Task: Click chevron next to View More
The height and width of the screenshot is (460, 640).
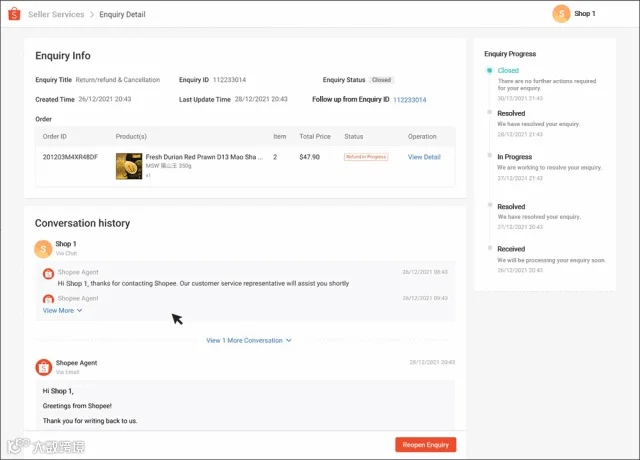Action: [80, 311]
